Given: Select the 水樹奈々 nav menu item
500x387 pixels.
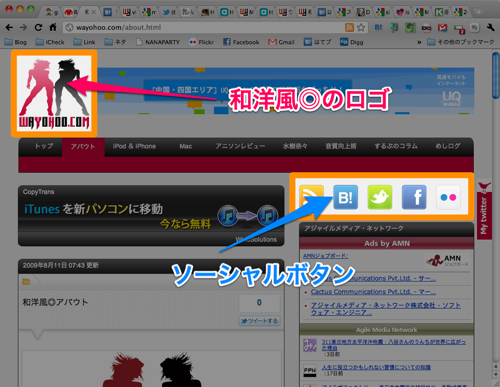Looking at the screenshot, I should pos(295,146).
